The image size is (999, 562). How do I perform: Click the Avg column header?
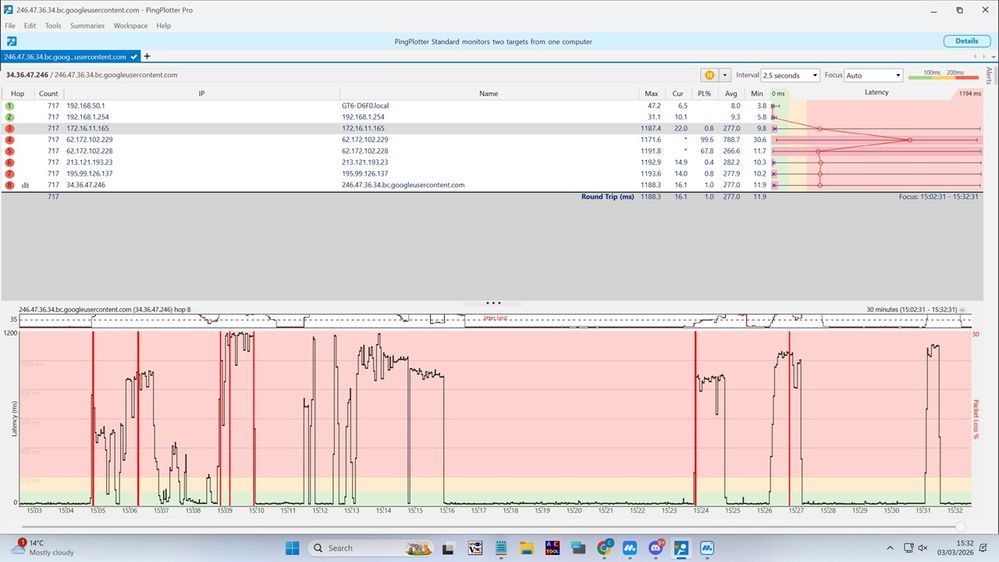tap(731, 94)
